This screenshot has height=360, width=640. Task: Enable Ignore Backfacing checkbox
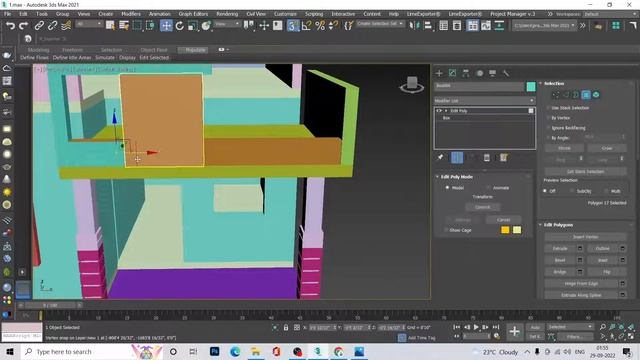point(548,128)
